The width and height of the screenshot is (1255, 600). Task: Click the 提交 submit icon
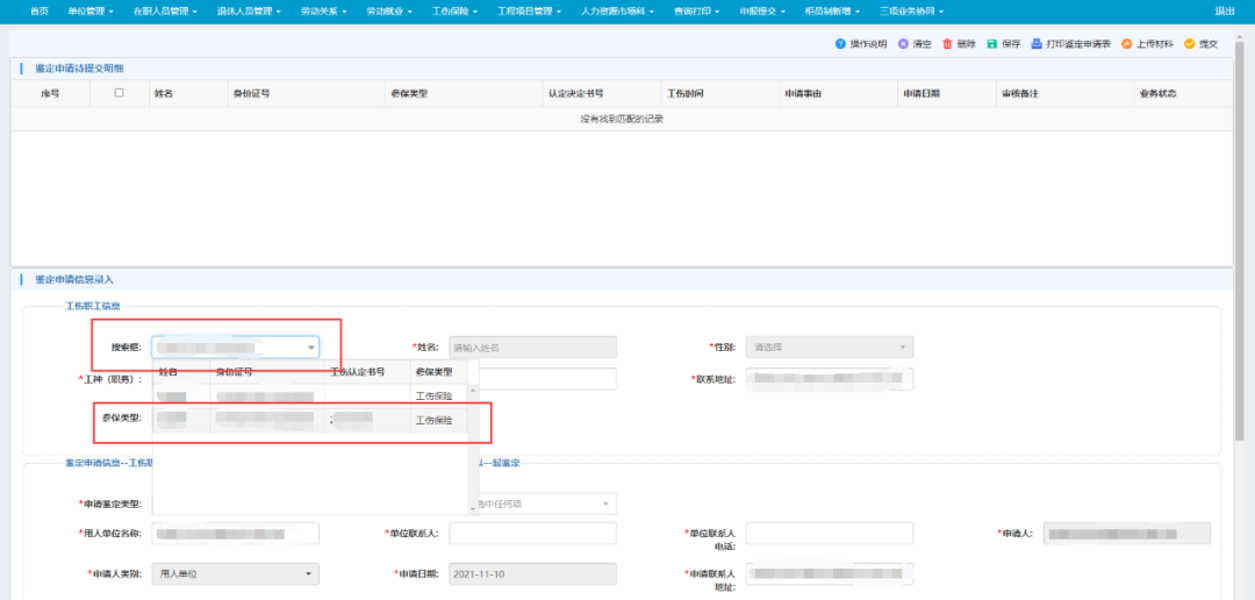1189,44
